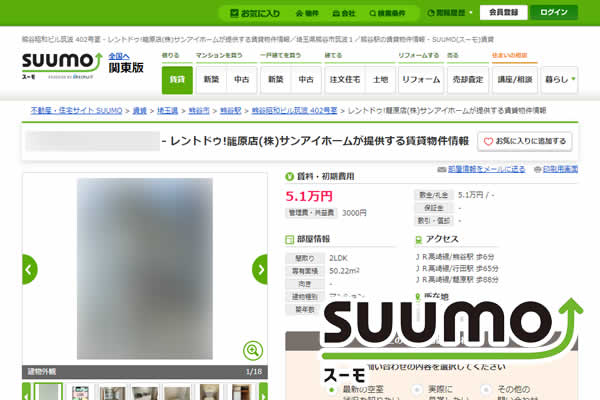Click the heart お気に入りに追加する button
This screenshot has width=600, height=400.
pyautogui.click(x=525, y=141)
